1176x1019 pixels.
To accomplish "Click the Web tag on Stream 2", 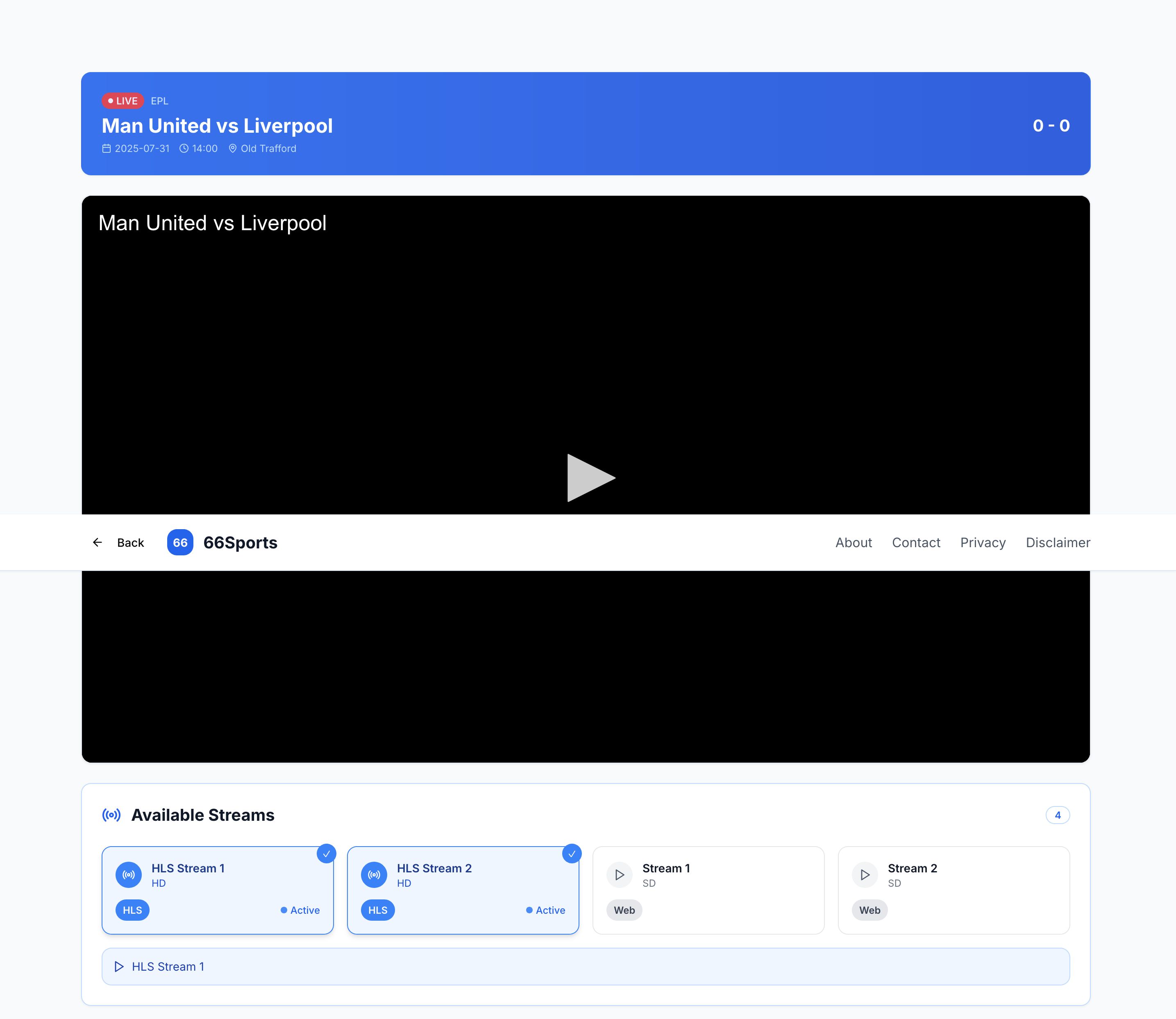I will click(870, 910).
